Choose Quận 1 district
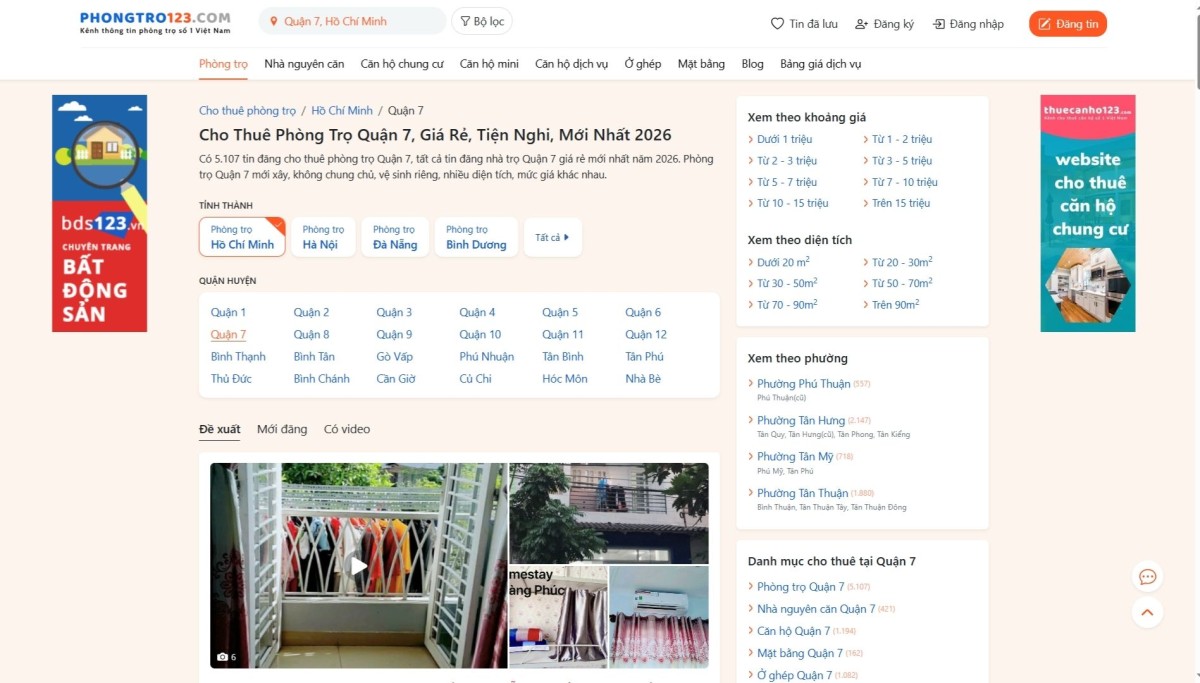Viewport: 1200px width, 683px height. click(x=228, y=312)
